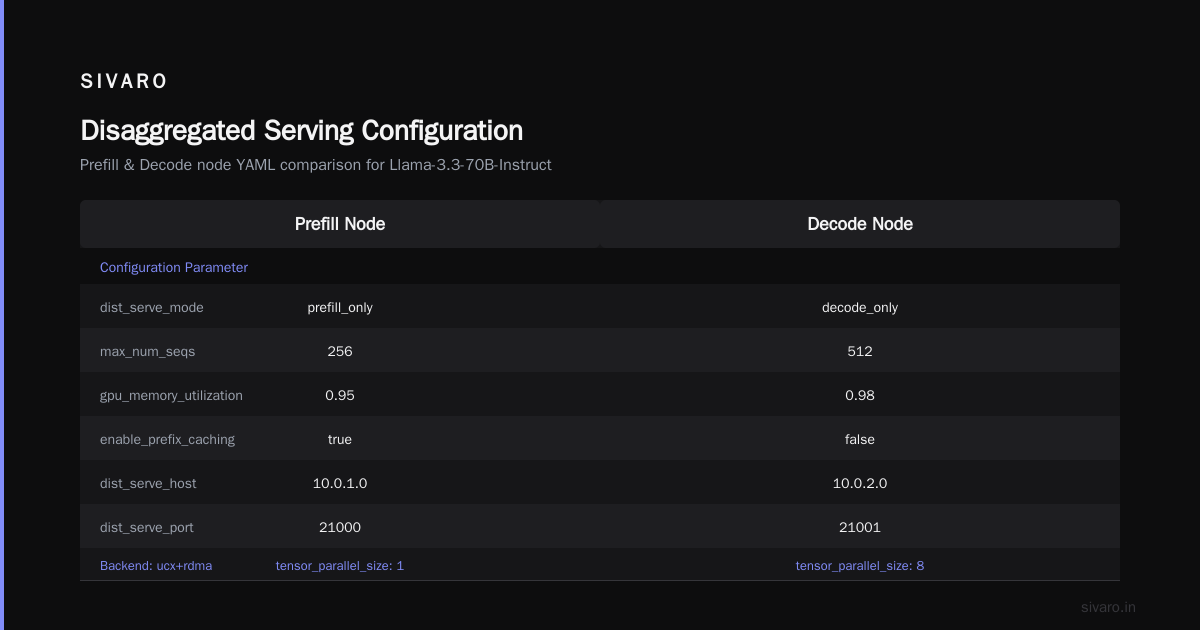Select the 21001 port value

click(x=860, y=528)
